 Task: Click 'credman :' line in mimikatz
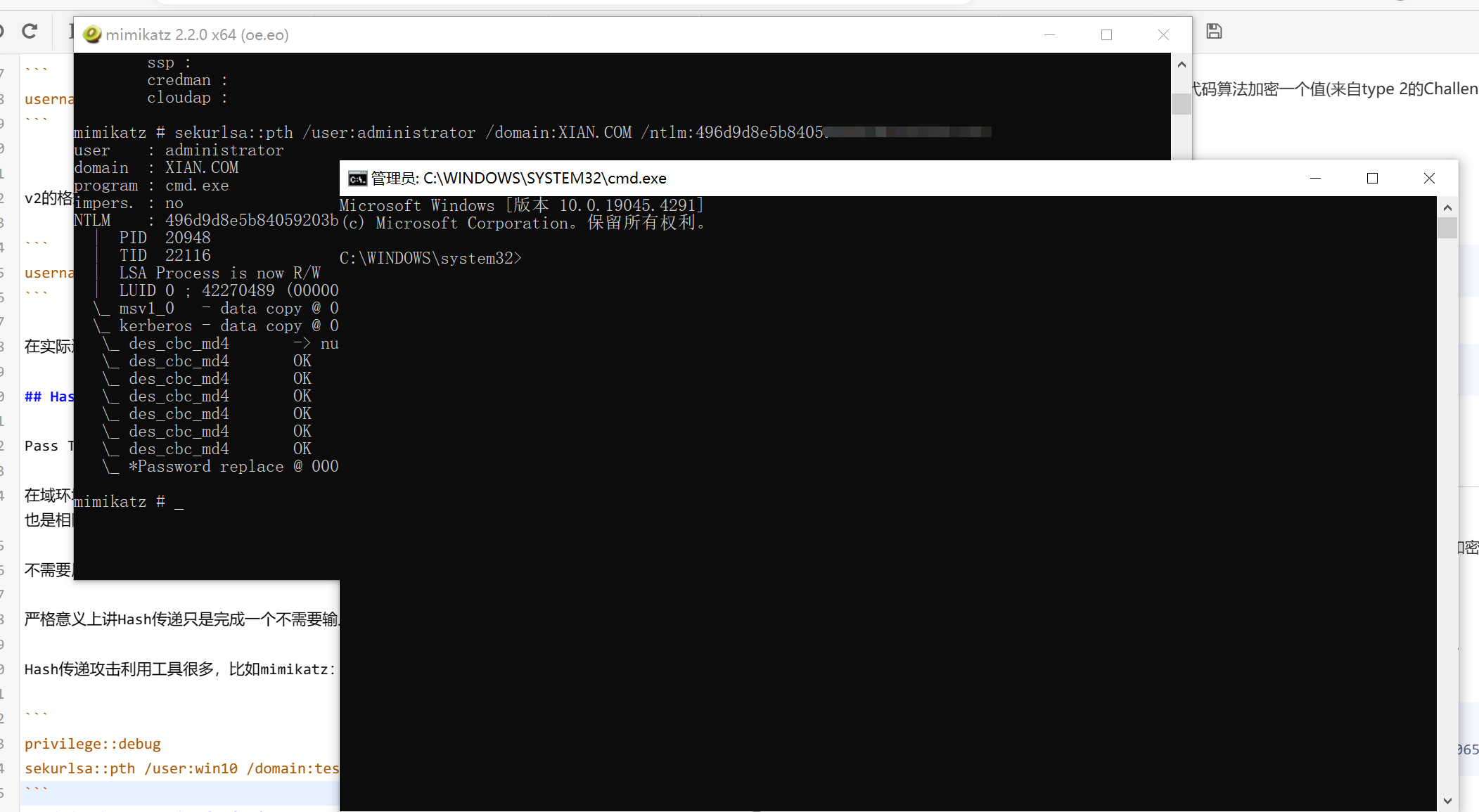click(x=187, y=79)
